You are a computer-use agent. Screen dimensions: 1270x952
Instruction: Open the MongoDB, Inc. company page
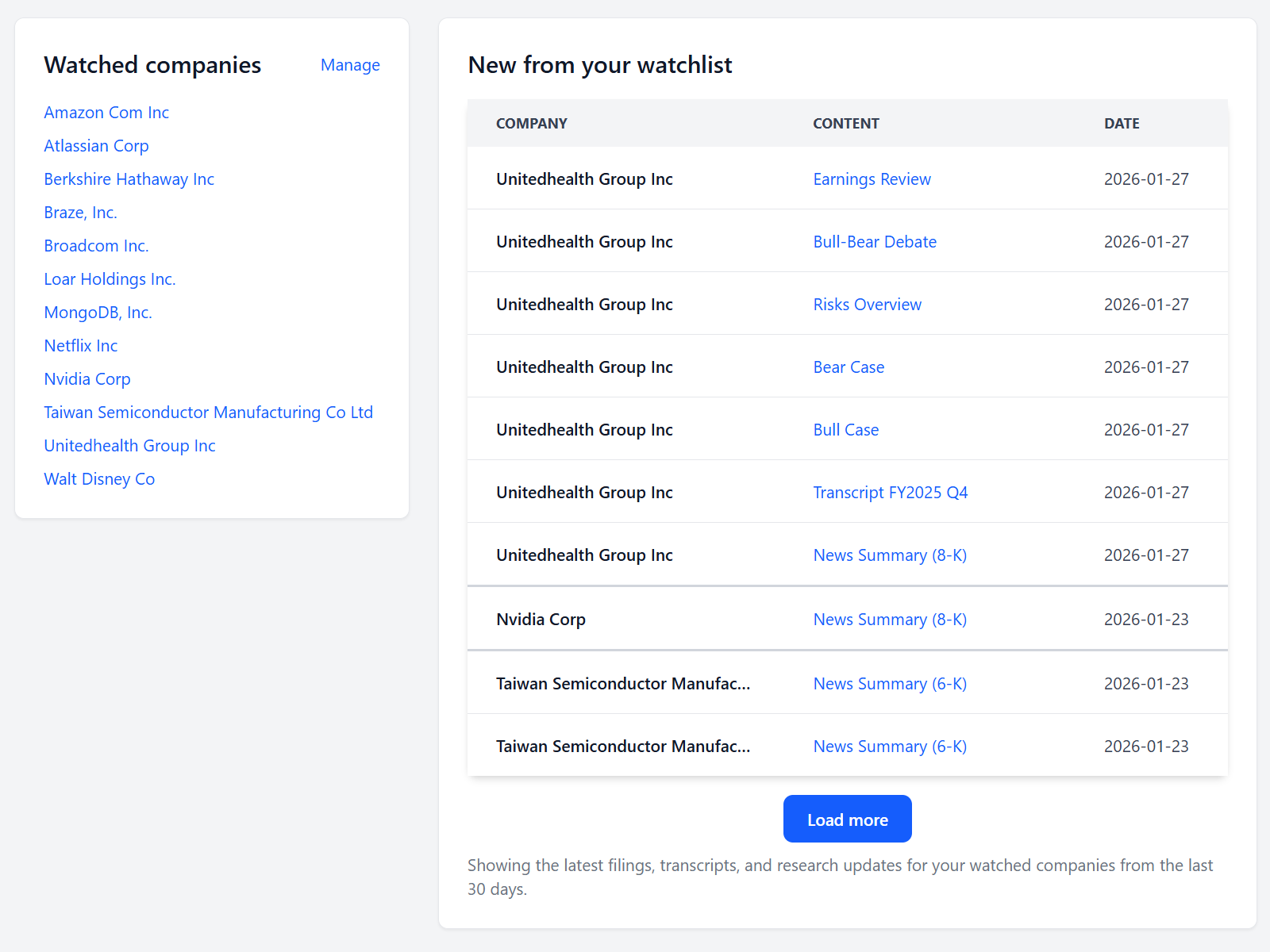[x=98, y=313]
